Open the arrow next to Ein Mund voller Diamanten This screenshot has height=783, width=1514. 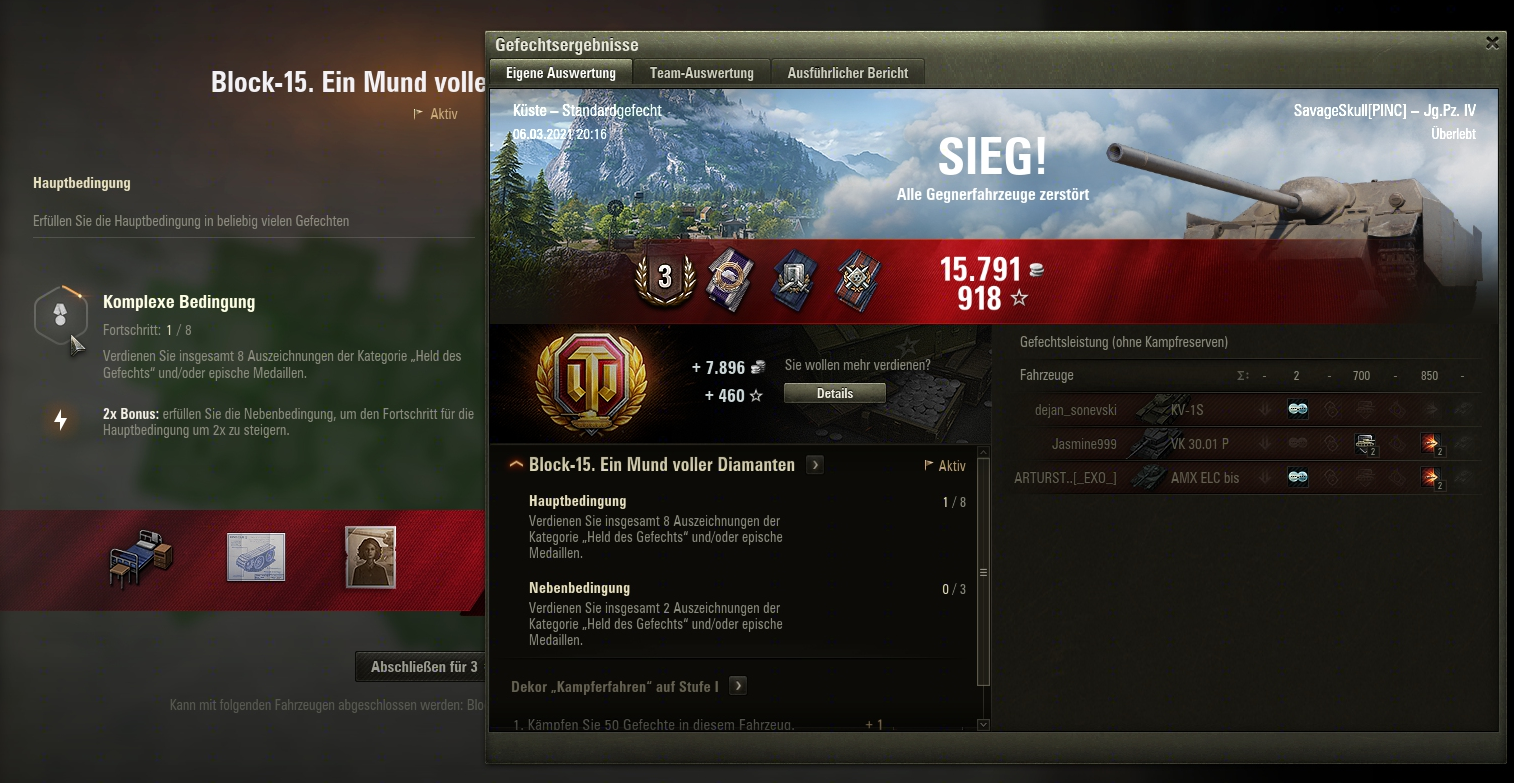[815, 465]
